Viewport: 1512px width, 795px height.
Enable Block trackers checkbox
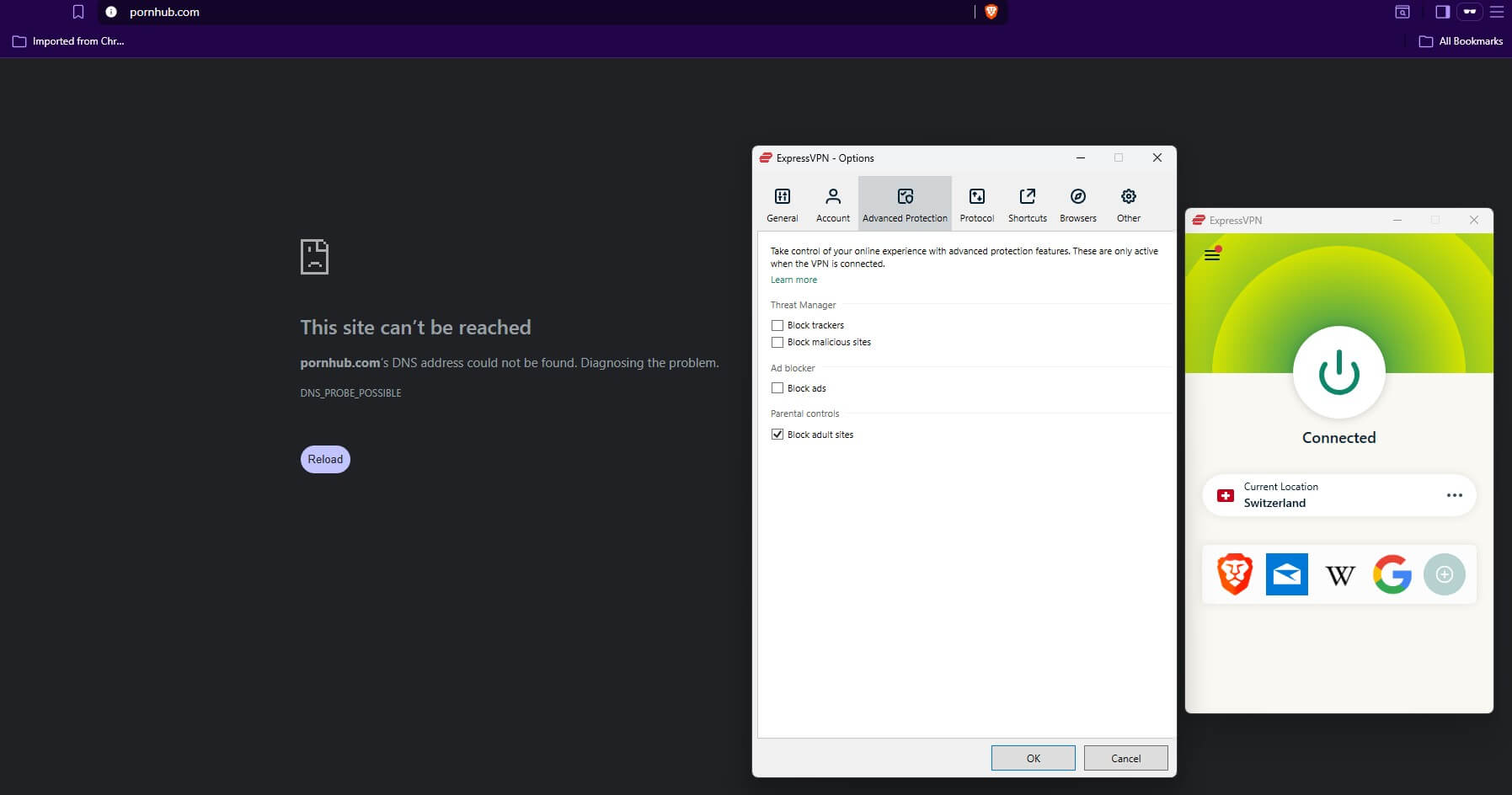pyautogui.click(x=777, y=325)
